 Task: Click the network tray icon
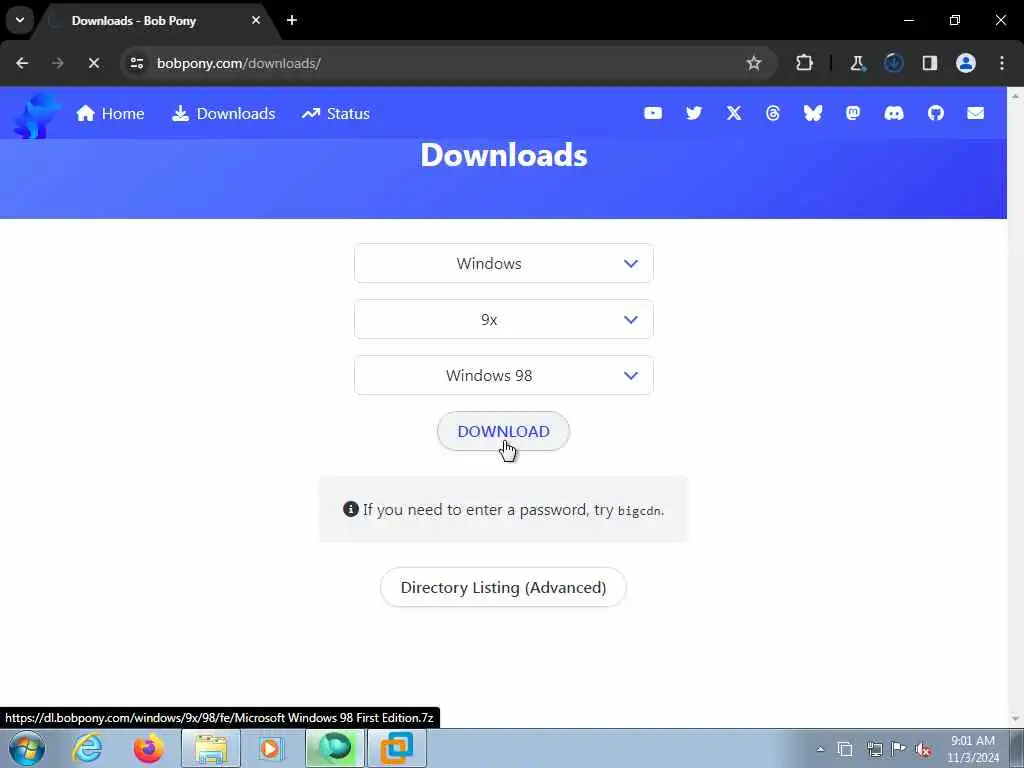pos(874,749)
